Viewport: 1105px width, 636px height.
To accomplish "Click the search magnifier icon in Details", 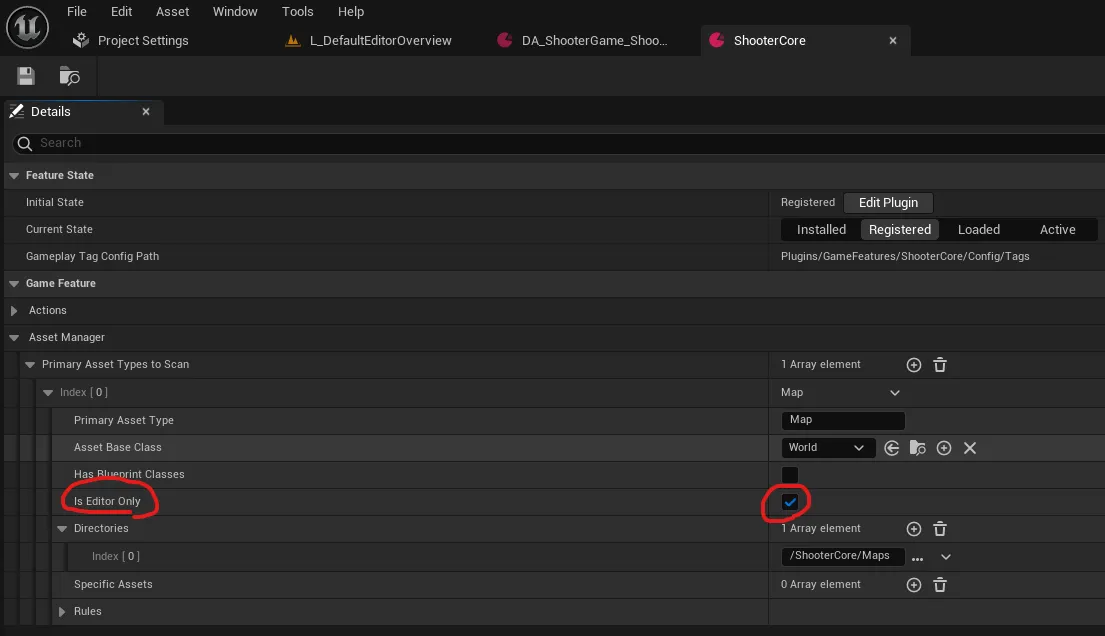I will click(25, 144).
